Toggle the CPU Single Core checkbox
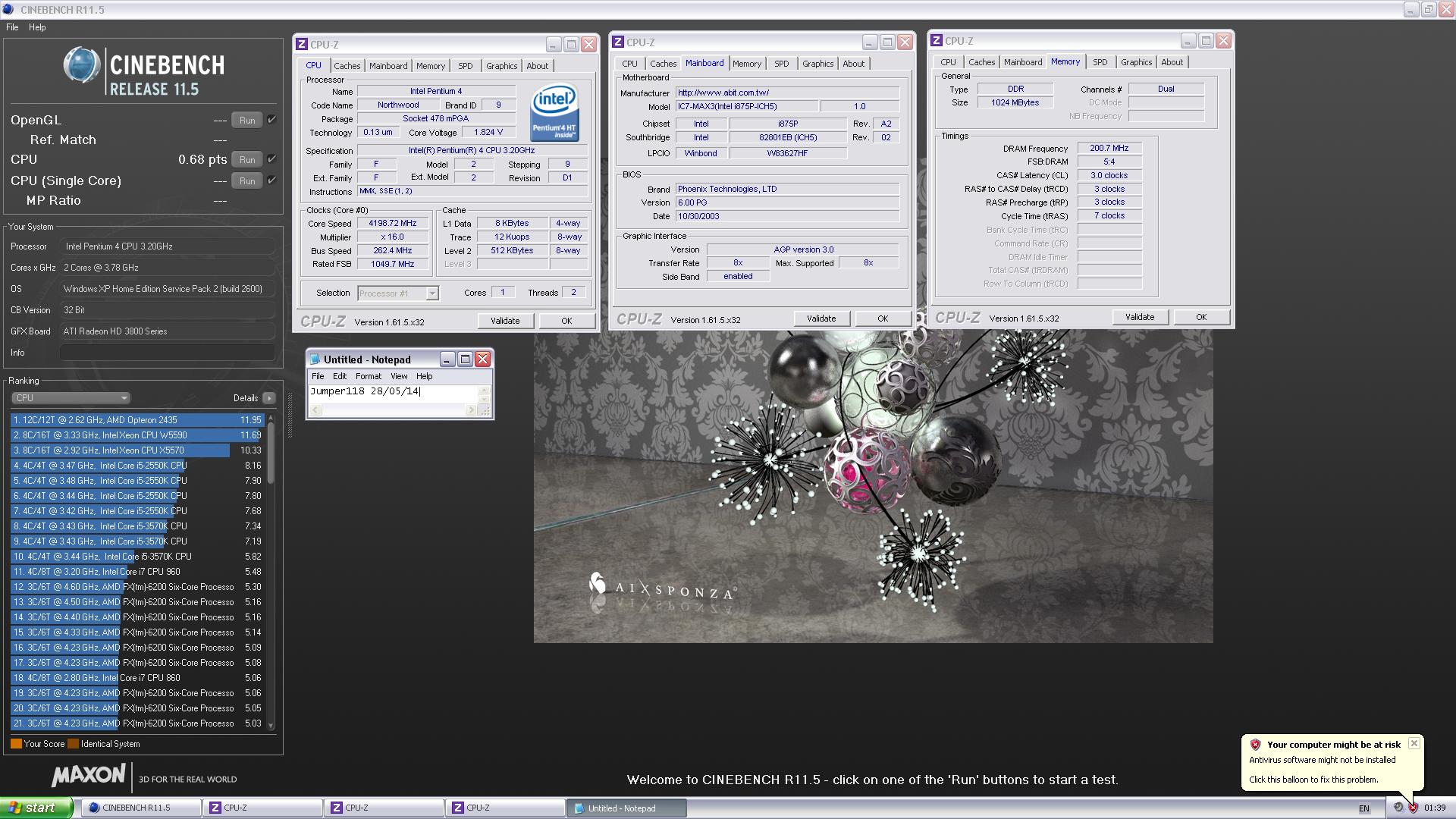1456x819 pixels. point(271,180)
